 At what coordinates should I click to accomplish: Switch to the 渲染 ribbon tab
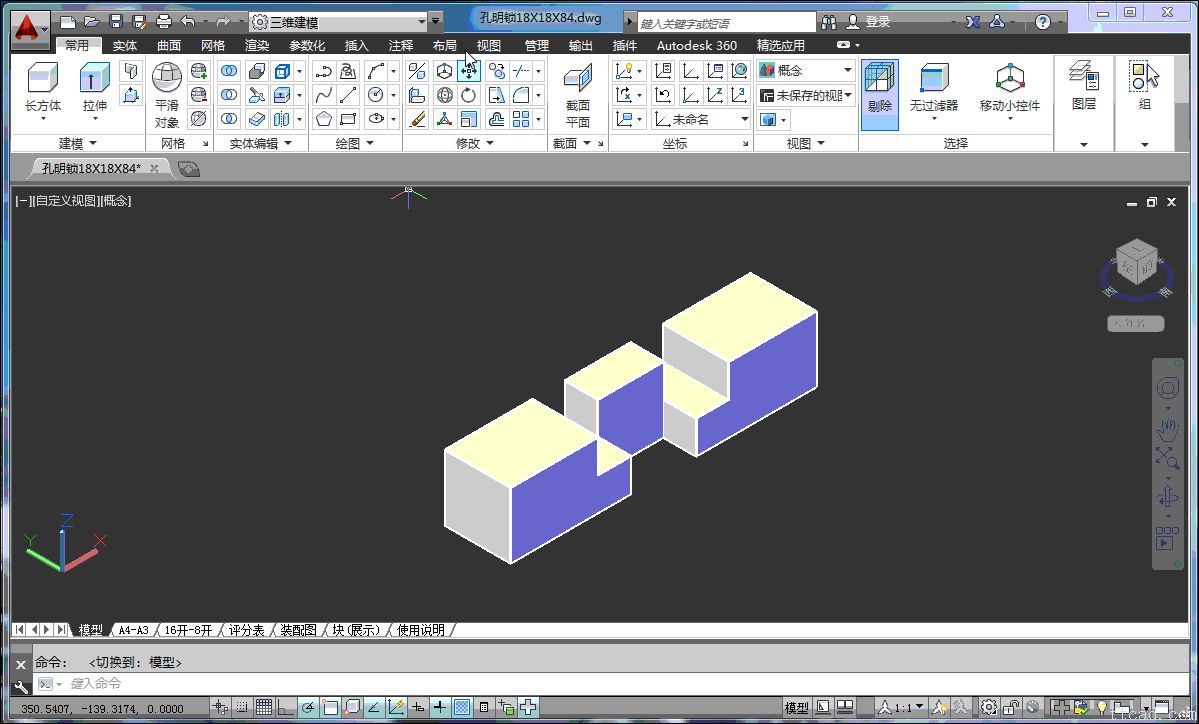256,45
